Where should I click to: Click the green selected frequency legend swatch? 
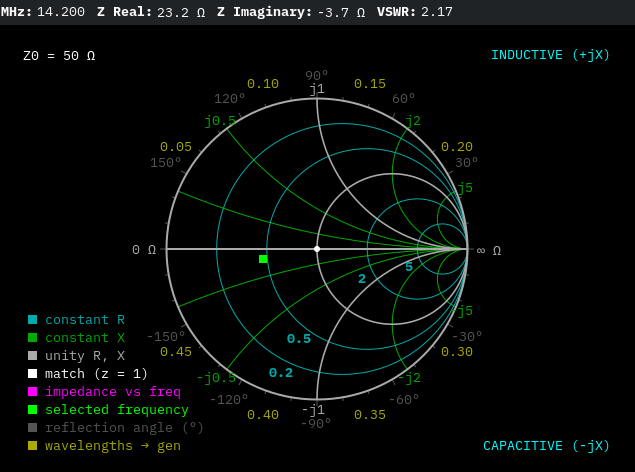click(32, 410)
